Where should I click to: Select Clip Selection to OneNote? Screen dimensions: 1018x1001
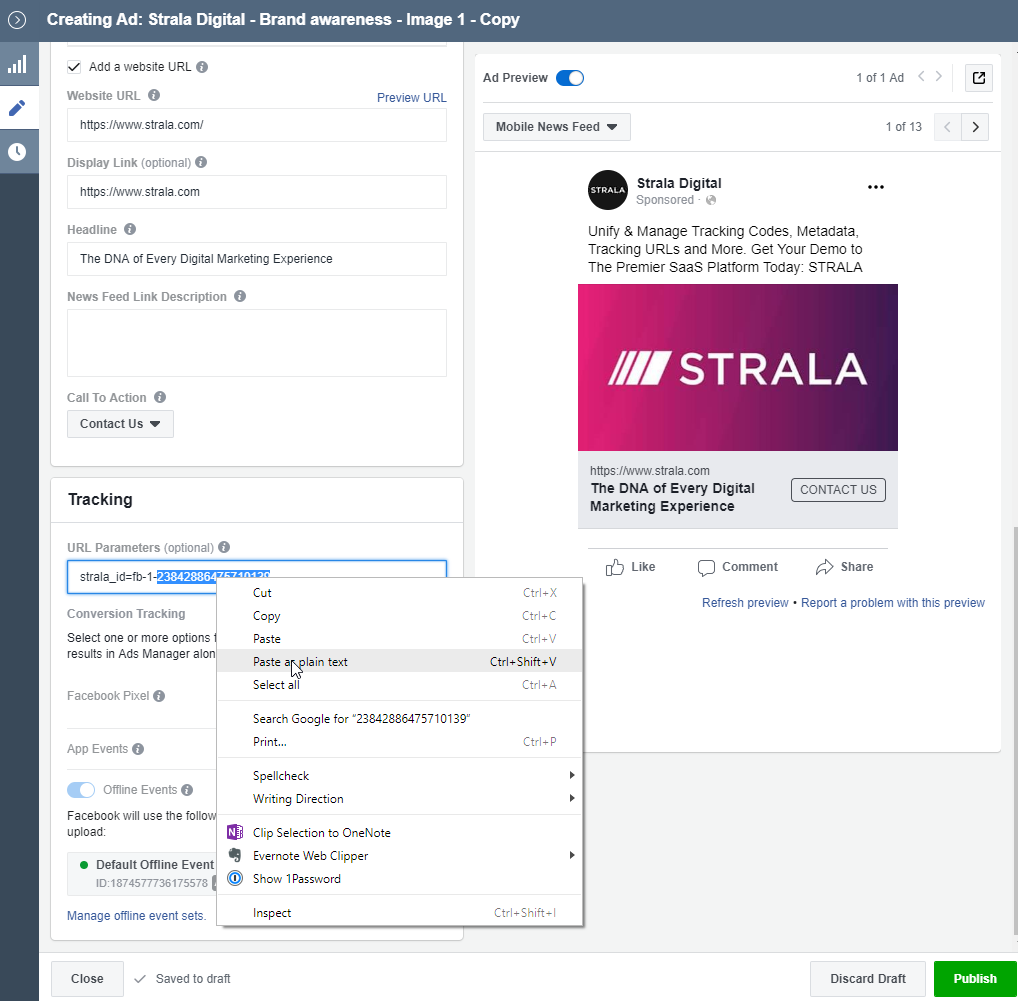(400, 833)
